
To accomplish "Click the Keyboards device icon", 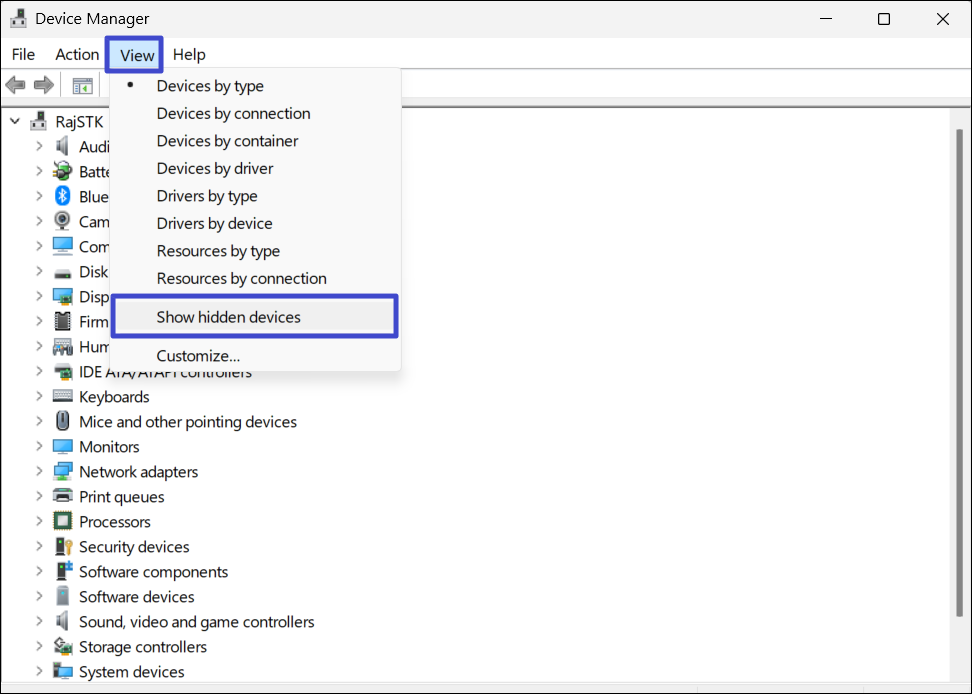I will (63, 397).
